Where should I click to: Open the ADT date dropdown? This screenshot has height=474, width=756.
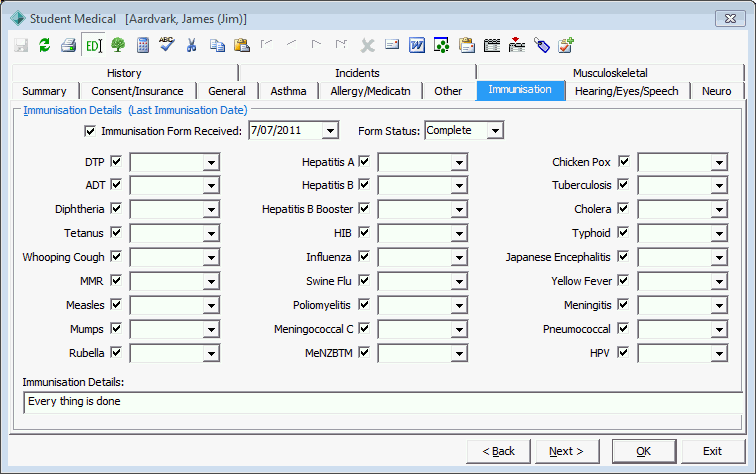point(211,186)
